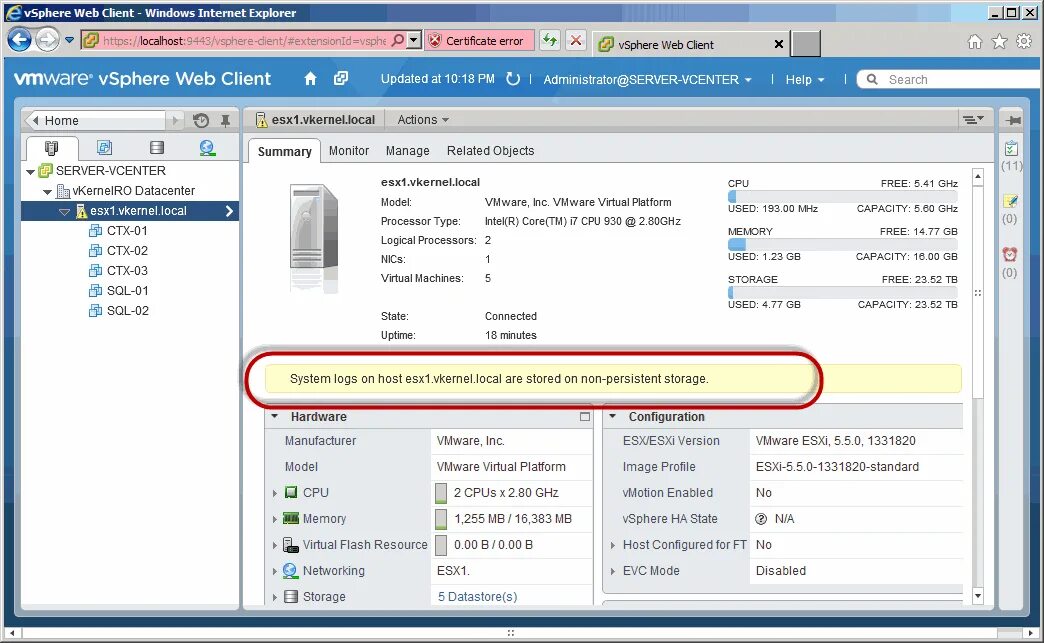The width and height of the screenshot is (1044, 643).
Task: Select the Hosts and Clusters inventory tab icon
Action: (x=51, y=148)
